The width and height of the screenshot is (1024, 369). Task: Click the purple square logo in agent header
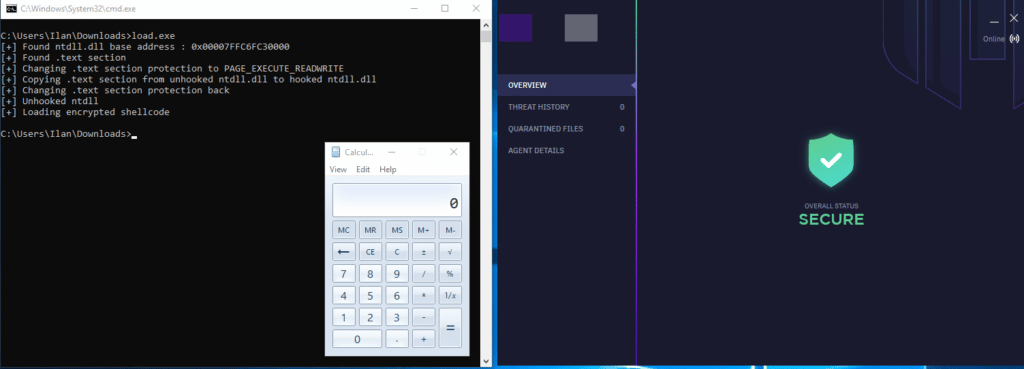tap(515, 27)
